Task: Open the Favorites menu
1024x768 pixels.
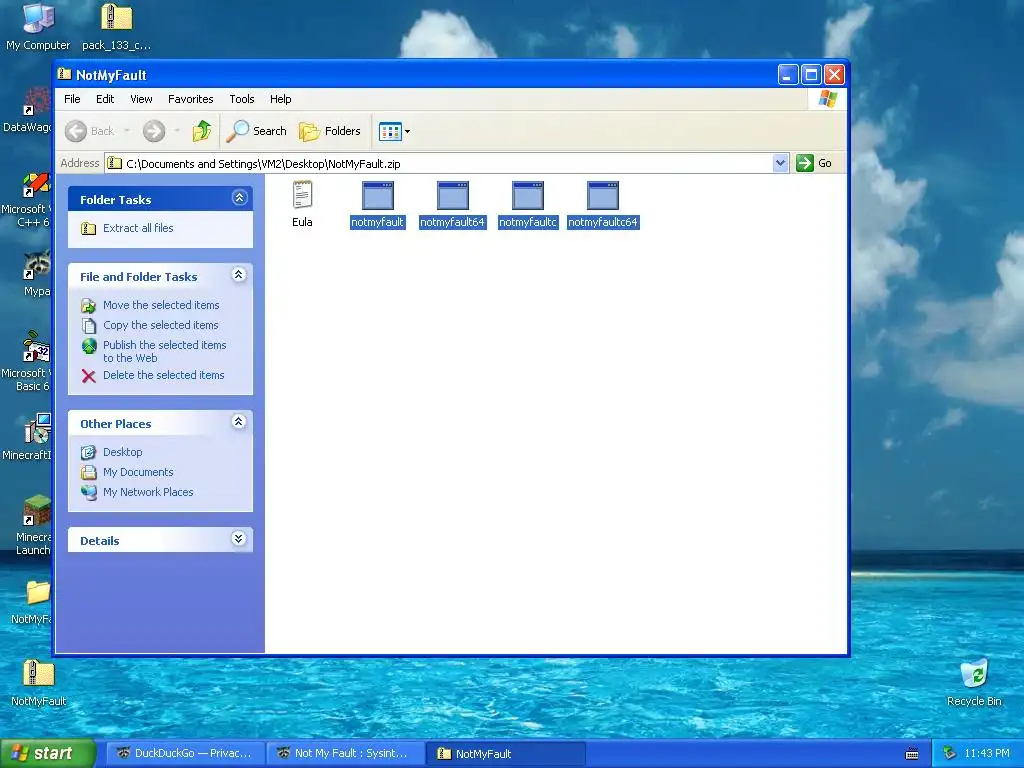Action: tap(191, 99)
